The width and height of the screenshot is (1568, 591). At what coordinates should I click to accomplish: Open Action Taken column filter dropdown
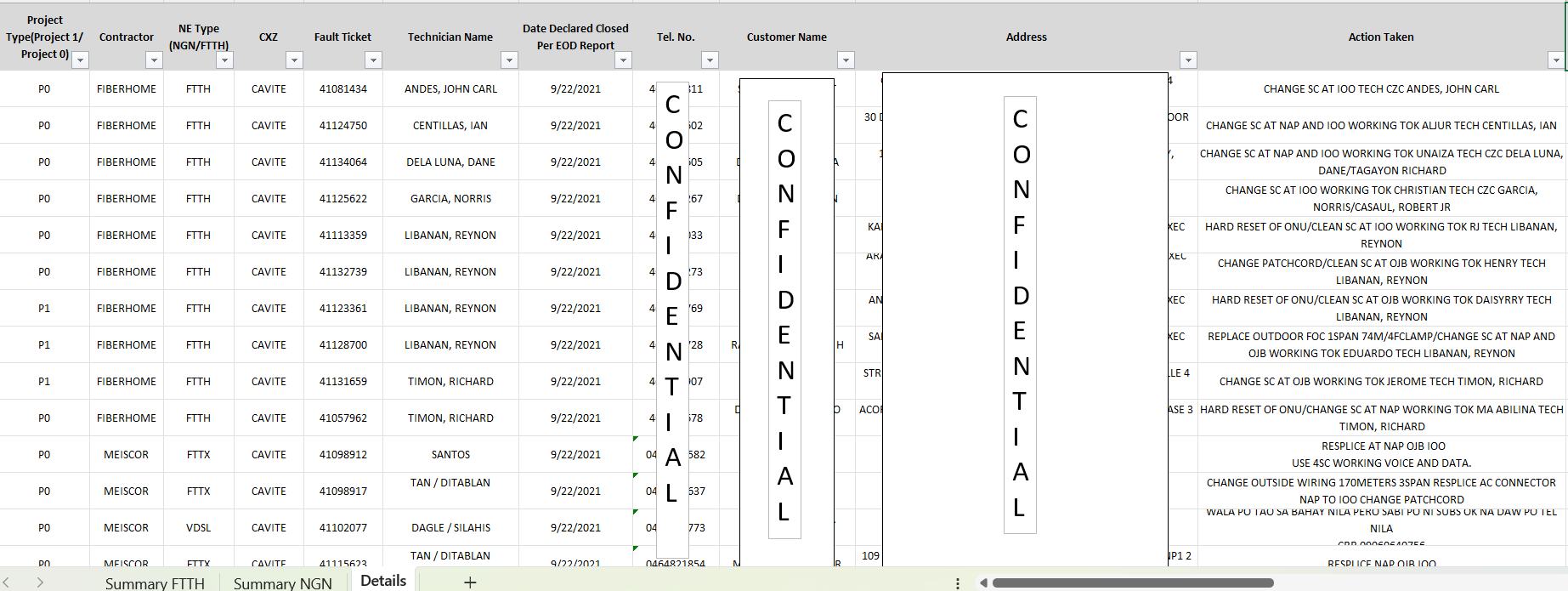1555,60
